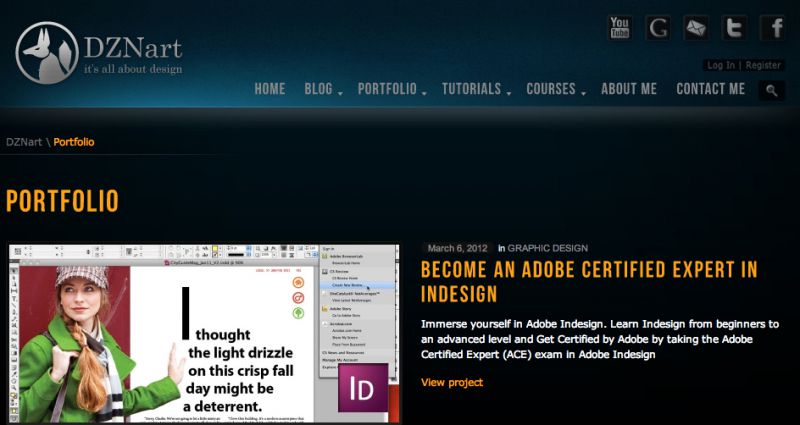Click the View project link
The width and height of the screenshot is (800, 425).
(451, 382)
